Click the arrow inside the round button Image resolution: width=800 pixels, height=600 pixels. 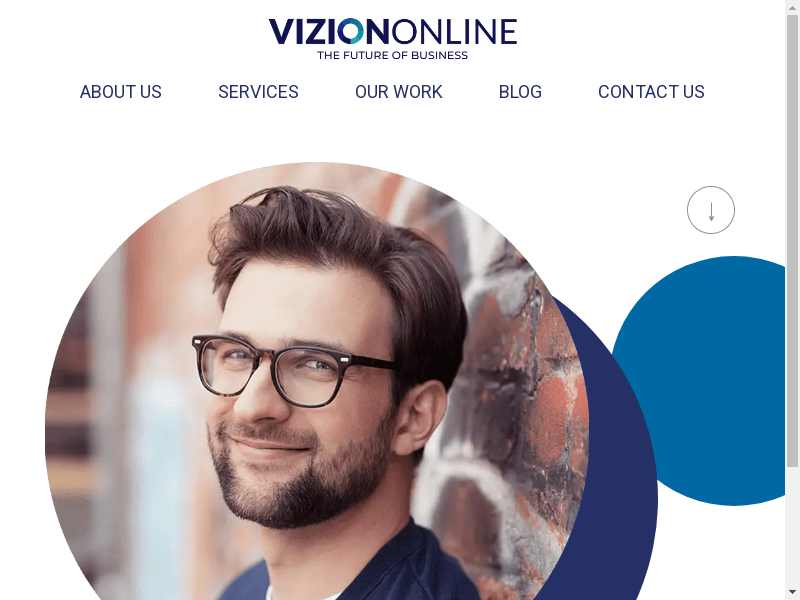711,211
